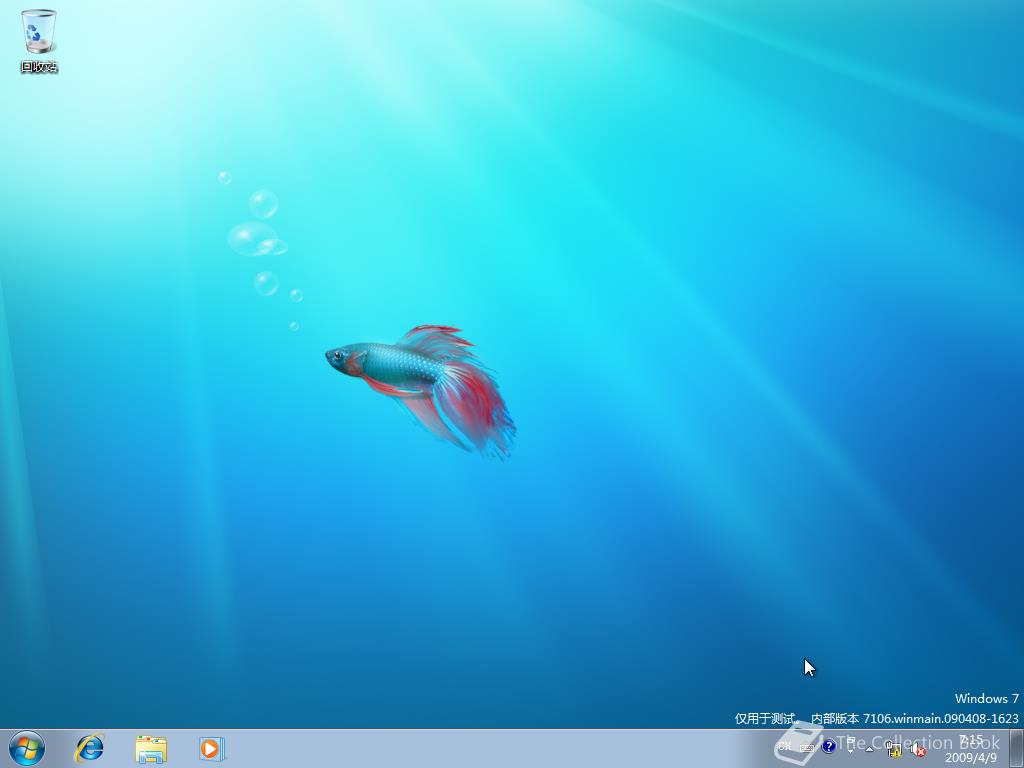Viewport: 1024px width, 768px height.
Task: Open the network status tray icon
Action: pyautogui.click(x=893, y=750)
